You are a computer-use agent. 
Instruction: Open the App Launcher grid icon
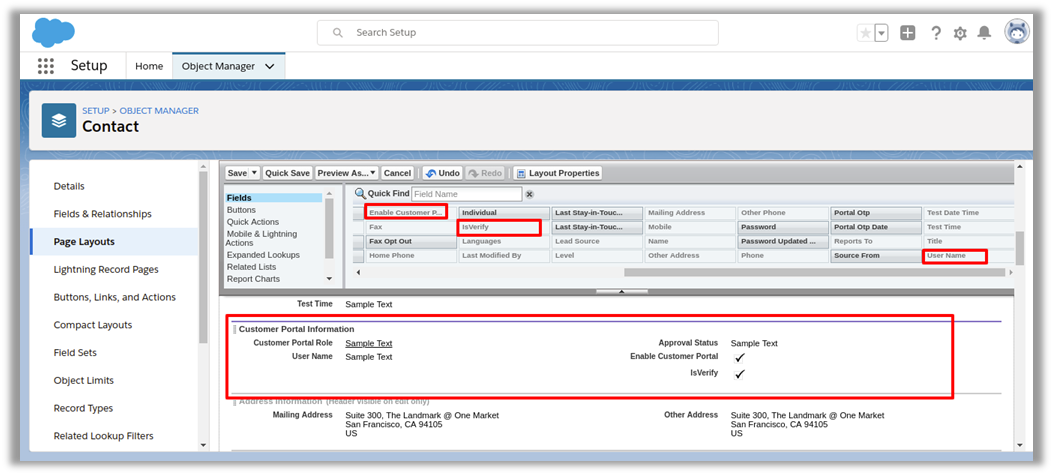pyautogui.click(x=46, y=66)
